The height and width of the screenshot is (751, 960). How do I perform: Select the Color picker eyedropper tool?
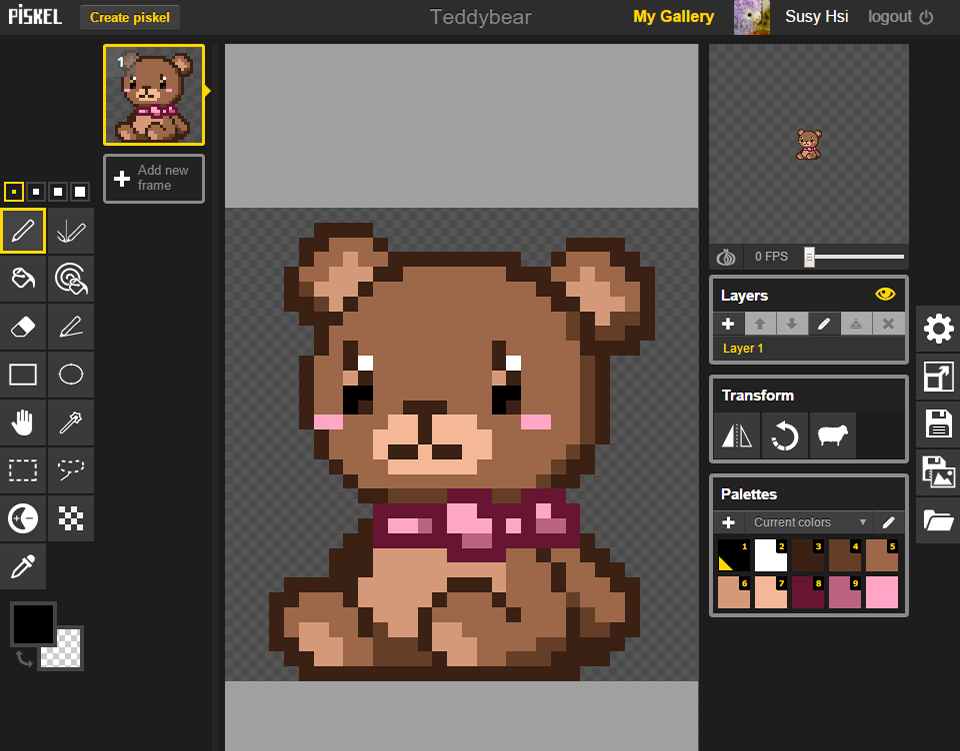pos(23,566)
